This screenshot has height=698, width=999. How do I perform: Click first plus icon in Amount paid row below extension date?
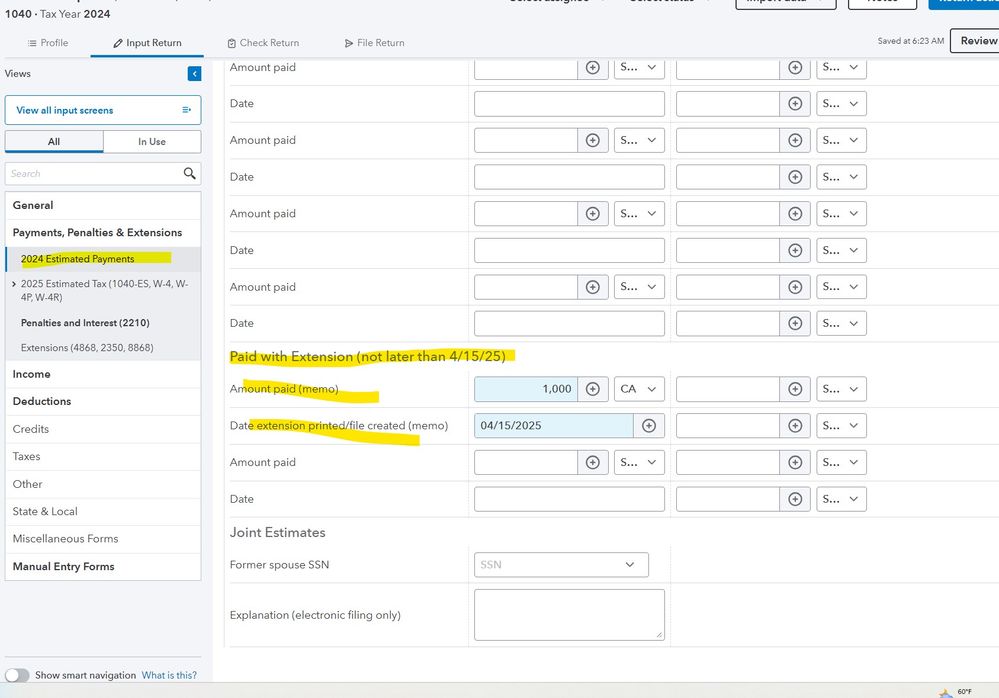tap(593, 462)
